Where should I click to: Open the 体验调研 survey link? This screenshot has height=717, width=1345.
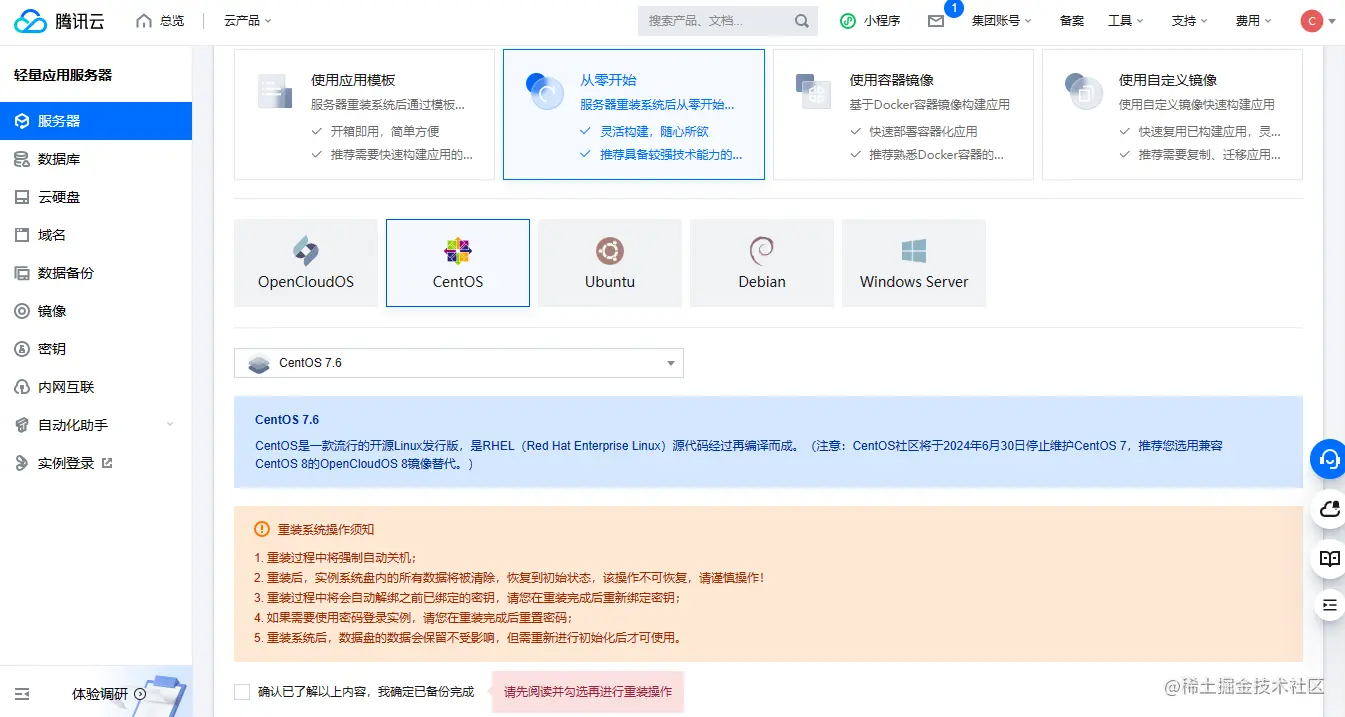click(109, 693)
